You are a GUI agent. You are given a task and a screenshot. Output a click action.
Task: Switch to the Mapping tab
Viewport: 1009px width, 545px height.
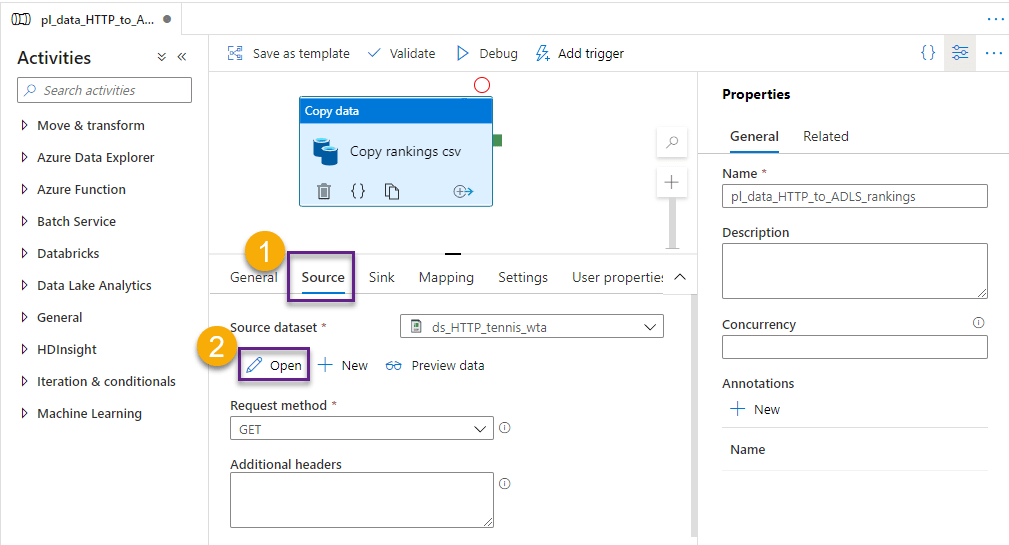coord(446,277)
